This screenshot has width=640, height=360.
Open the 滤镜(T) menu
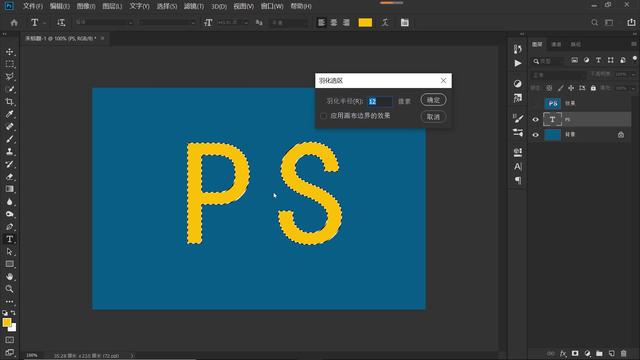pyautogui.click(x=193, y=6)
